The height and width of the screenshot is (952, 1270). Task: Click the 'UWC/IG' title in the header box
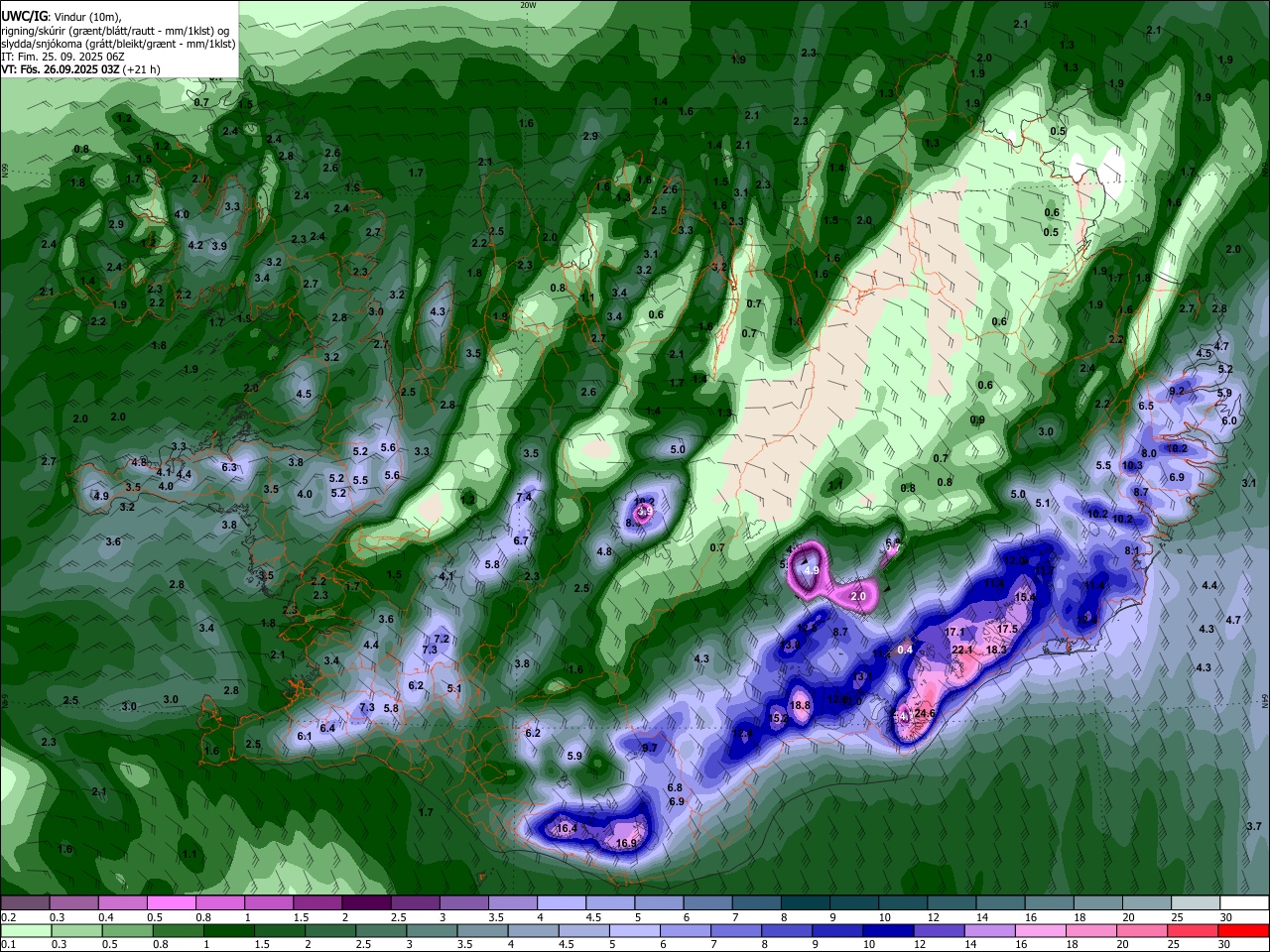(24, 16)
